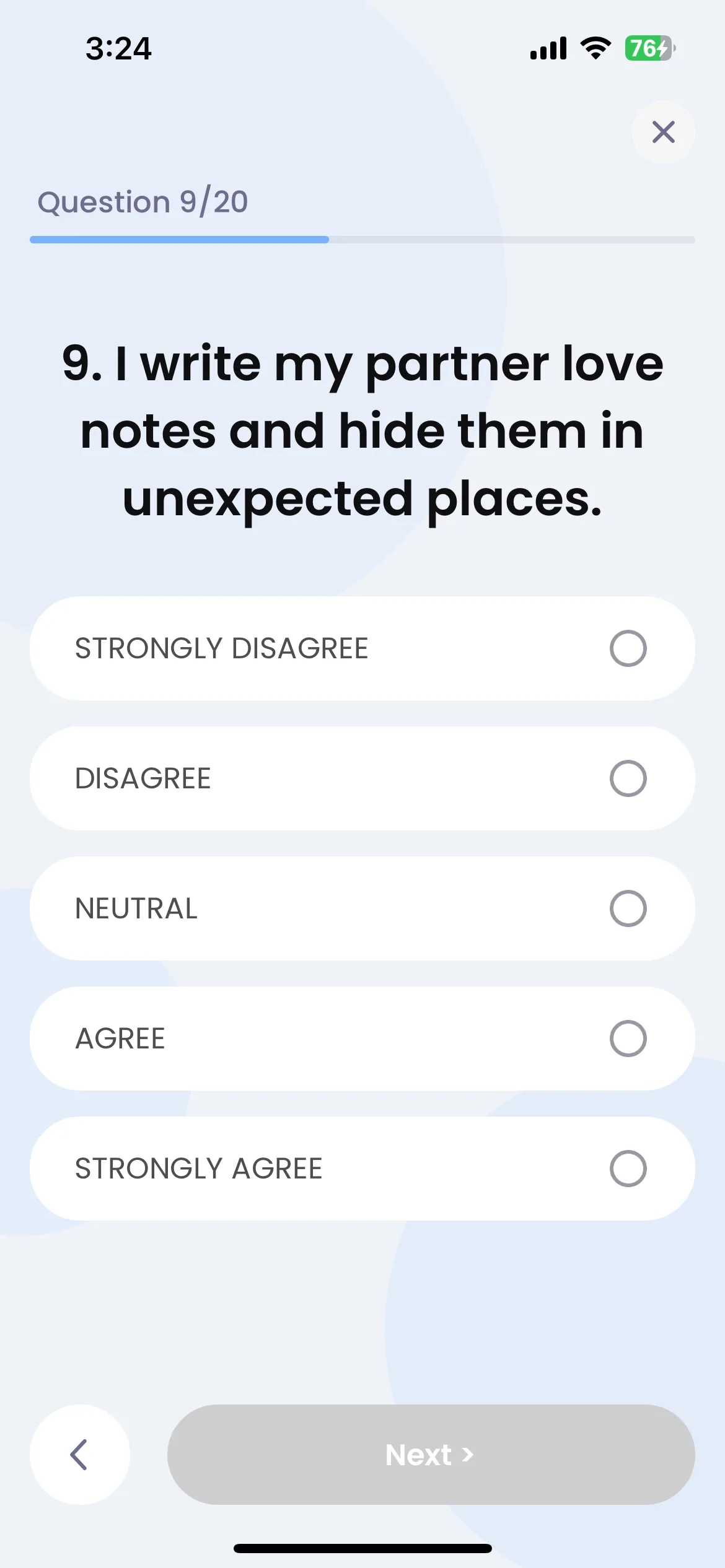Tap the home indicator bar

[362, 1548]
